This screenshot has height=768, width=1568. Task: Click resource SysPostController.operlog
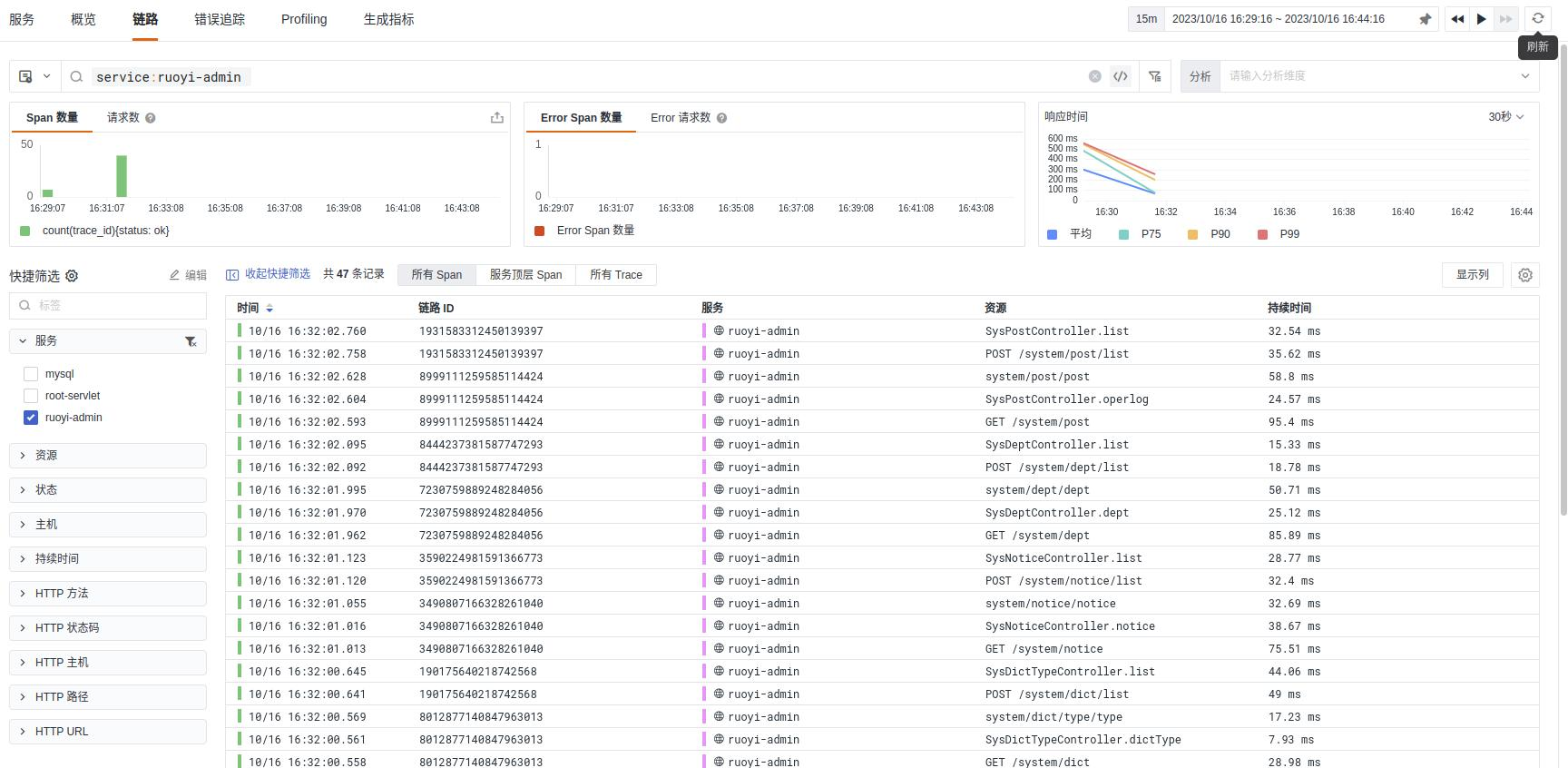pos(1066,399)
